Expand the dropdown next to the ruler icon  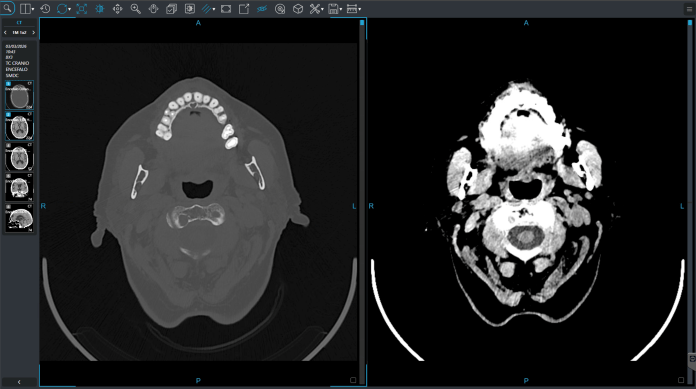tap(360, 9)
